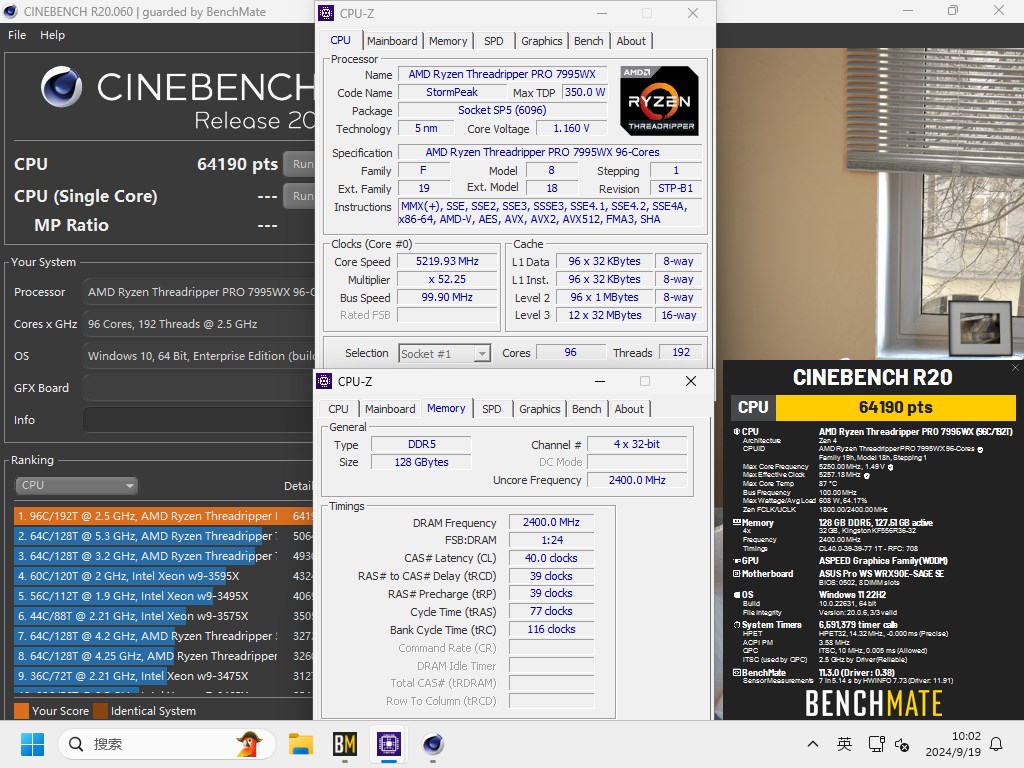Click the Memory Size 128 GBytes value
The height and width of the screenshot is (768, 1024).
[421, 462]
